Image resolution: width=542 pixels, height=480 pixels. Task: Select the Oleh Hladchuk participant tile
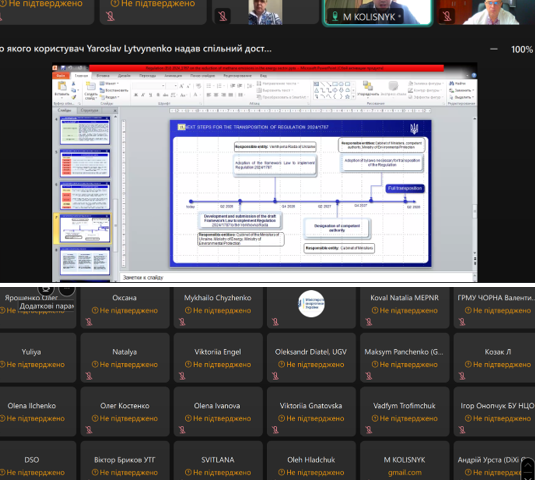(311, 460)
